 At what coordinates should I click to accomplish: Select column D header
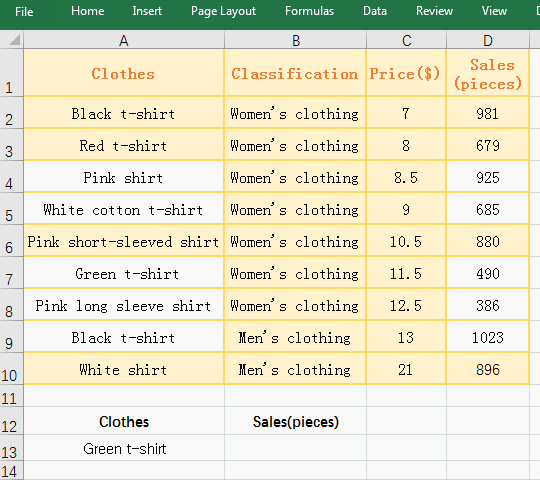coord(488,40)
